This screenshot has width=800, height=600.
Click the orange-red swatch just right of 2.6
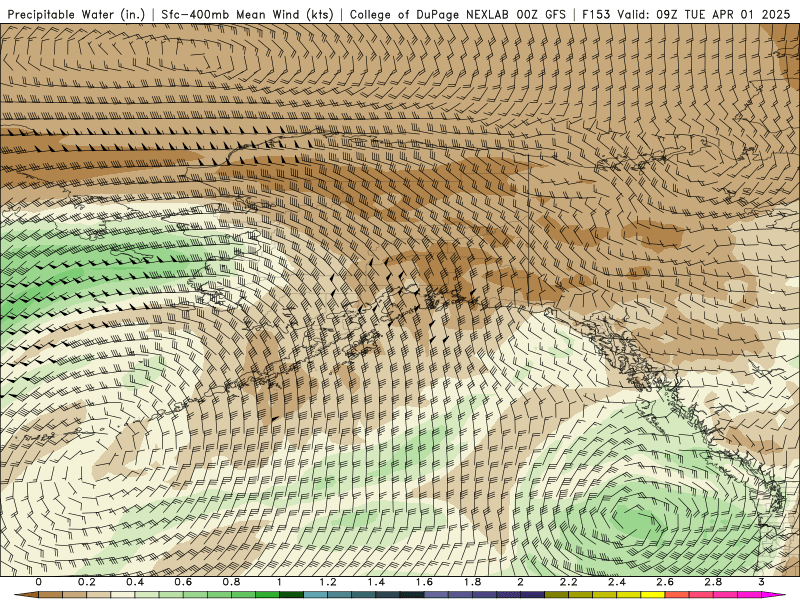677,595
